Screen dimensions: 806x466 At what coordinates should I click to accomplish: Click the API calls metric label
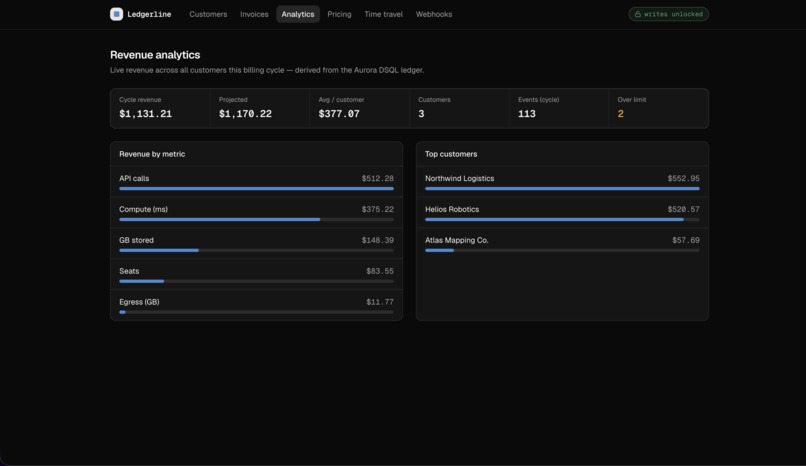[134, 178]
